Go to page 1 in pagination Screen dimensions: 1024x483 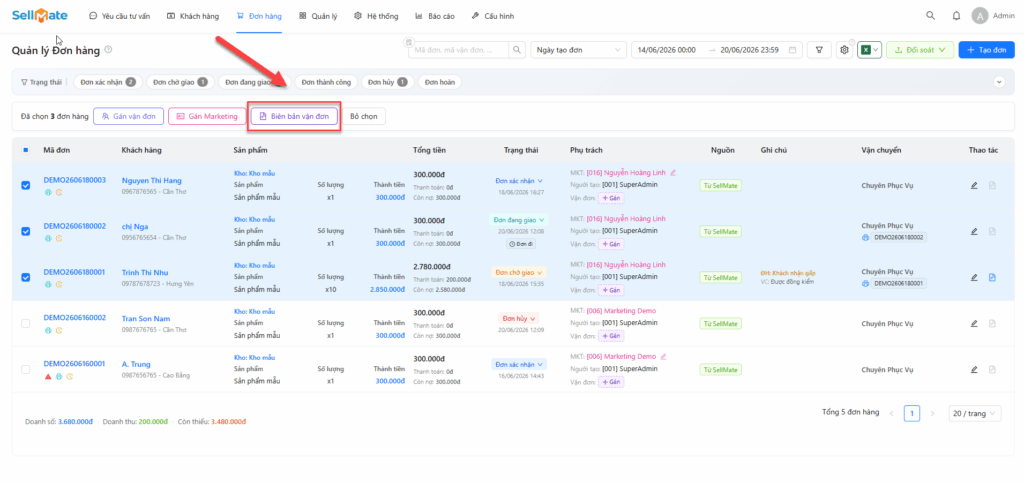point(912,413)
